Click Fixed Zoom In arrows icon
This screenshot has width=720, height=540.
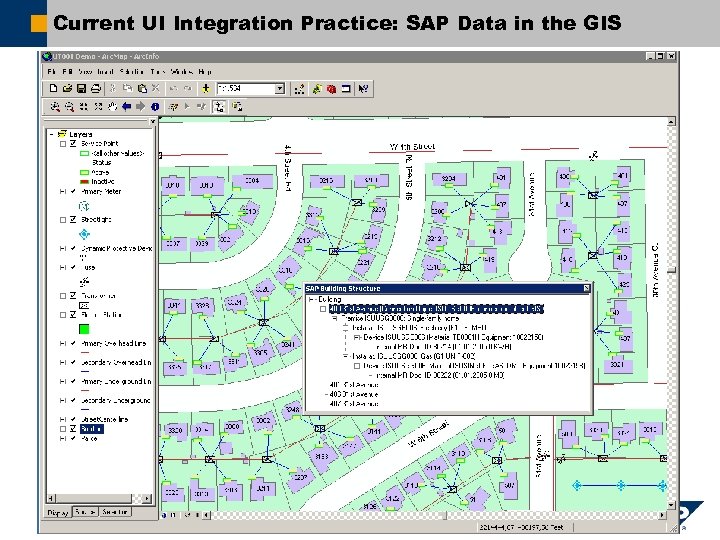tap(84, 107)
